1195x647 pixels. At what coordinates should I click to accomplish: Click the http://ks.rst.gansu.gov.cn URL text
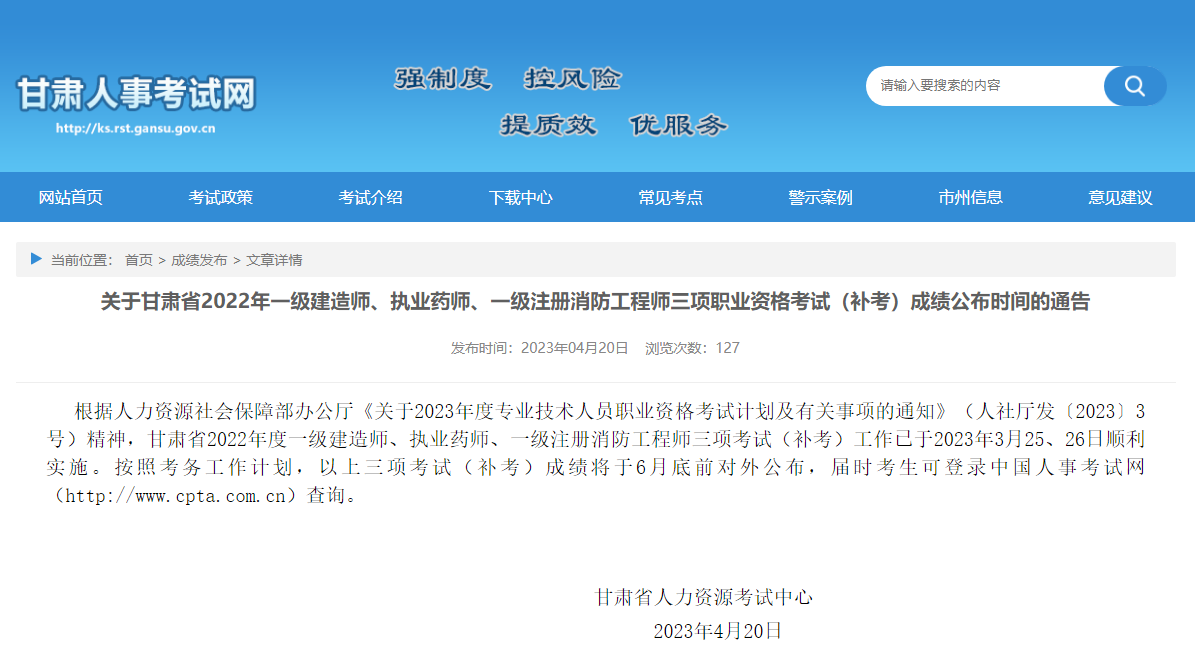click(x=136, y=128)
